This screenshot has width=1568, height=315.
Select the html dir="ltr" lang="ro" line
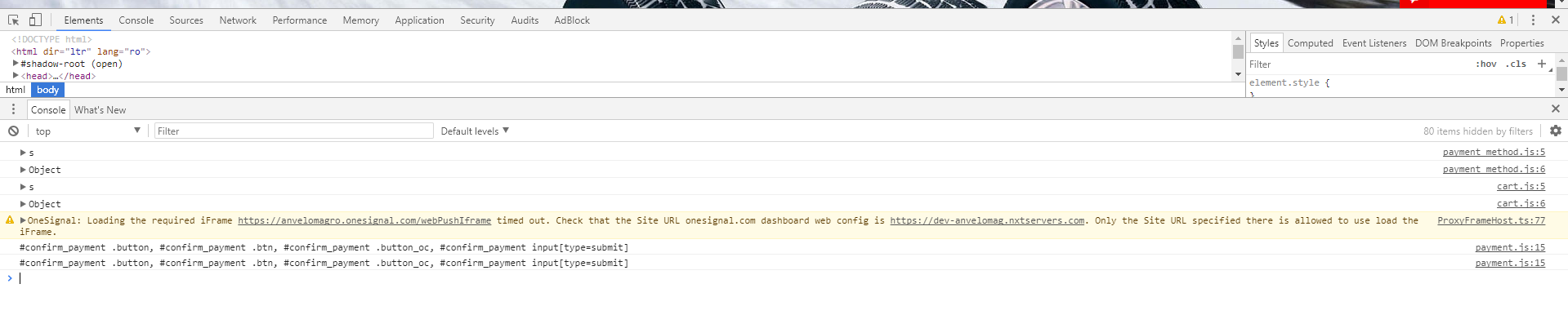pyautogui.click(x=81, y=51)
